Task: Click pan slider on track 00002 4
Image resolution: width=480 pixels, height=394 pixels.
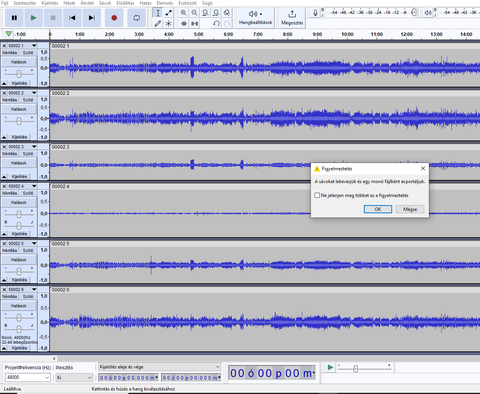Action: (19, 225)
